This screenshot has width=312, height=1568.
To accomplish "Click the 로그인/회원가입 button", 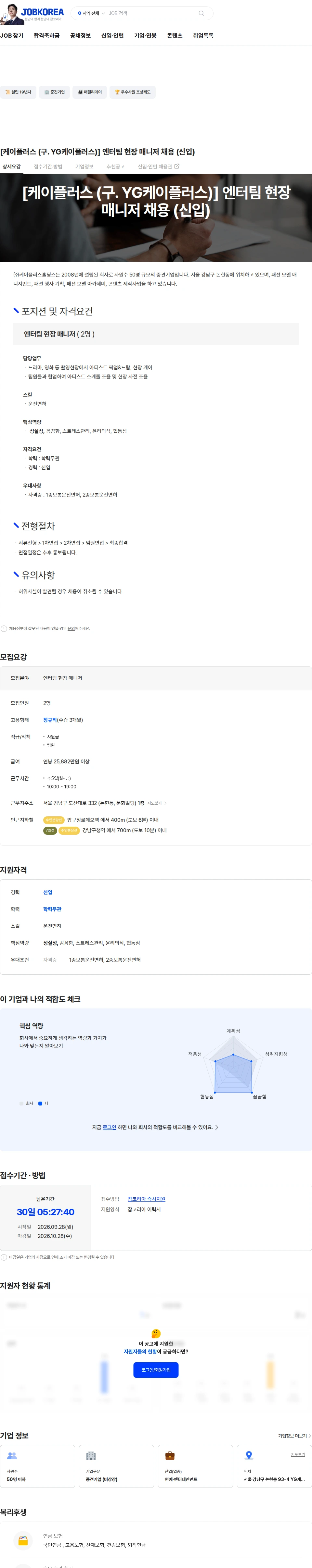I will coord(156,1370).
